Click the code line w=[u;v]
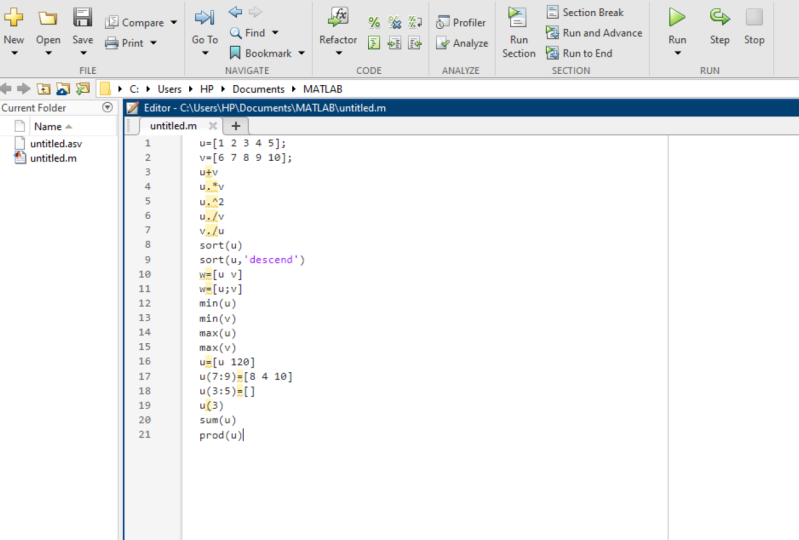 click(221, 289)
